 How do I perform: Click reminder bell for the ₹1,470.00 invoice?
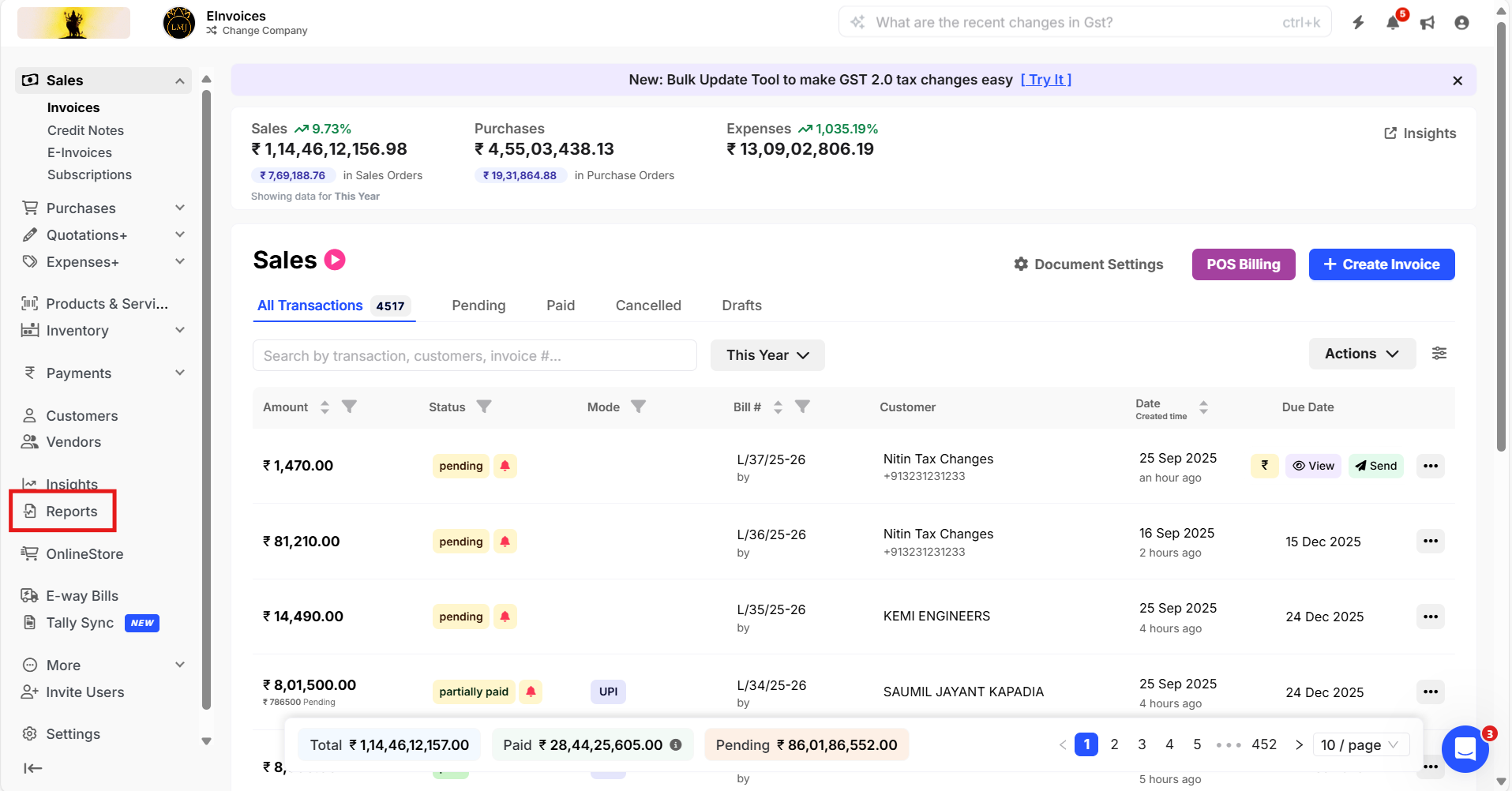(505, 466)
